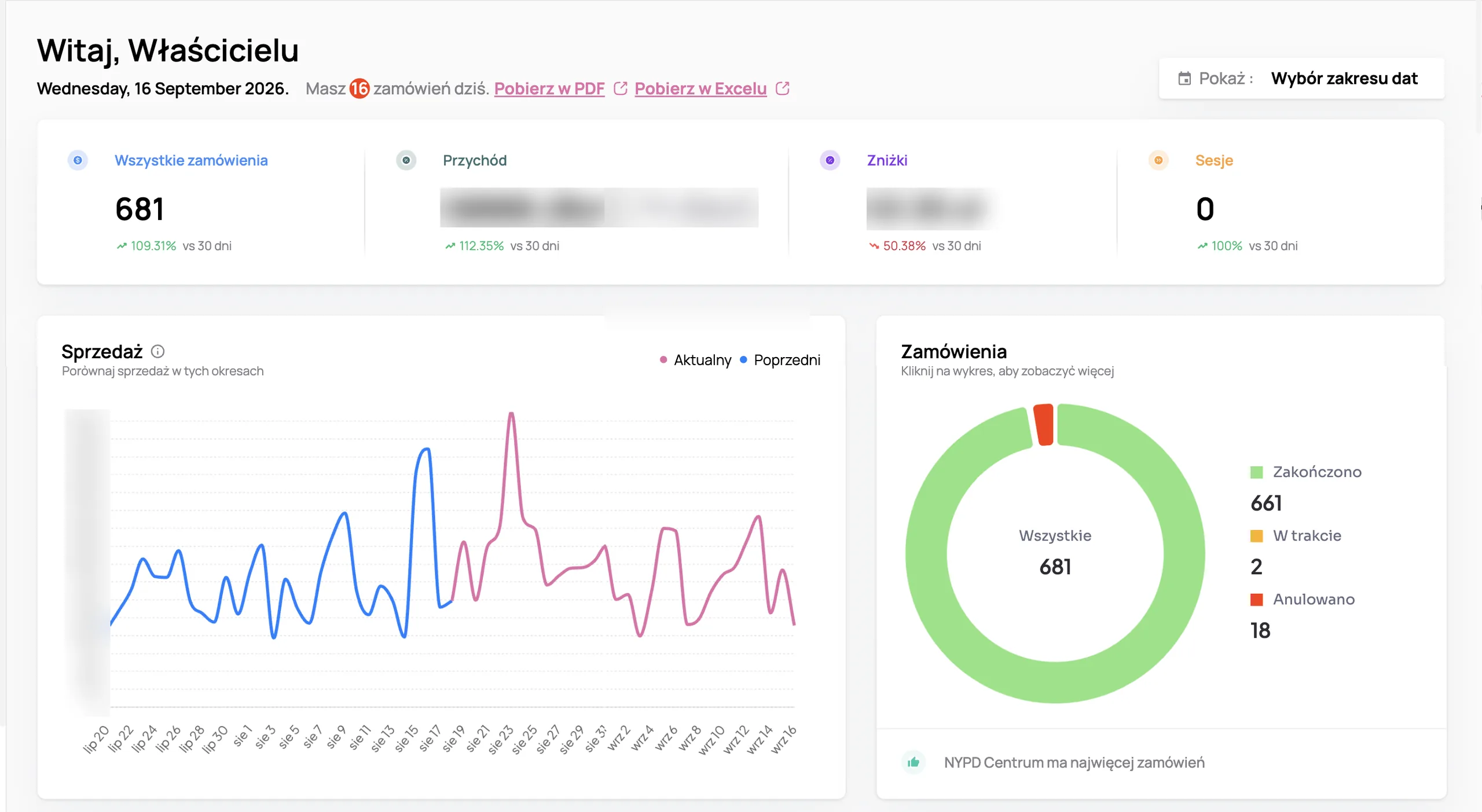Click the Wszystkie zamówienia blue coin icon

coord(78,160)
